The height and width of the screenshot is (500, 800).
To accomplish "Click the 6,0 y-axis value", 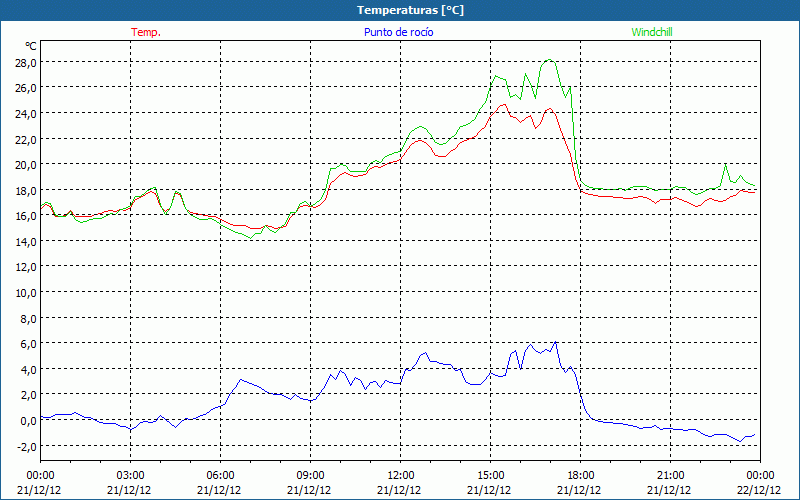I will click(28, 344).
